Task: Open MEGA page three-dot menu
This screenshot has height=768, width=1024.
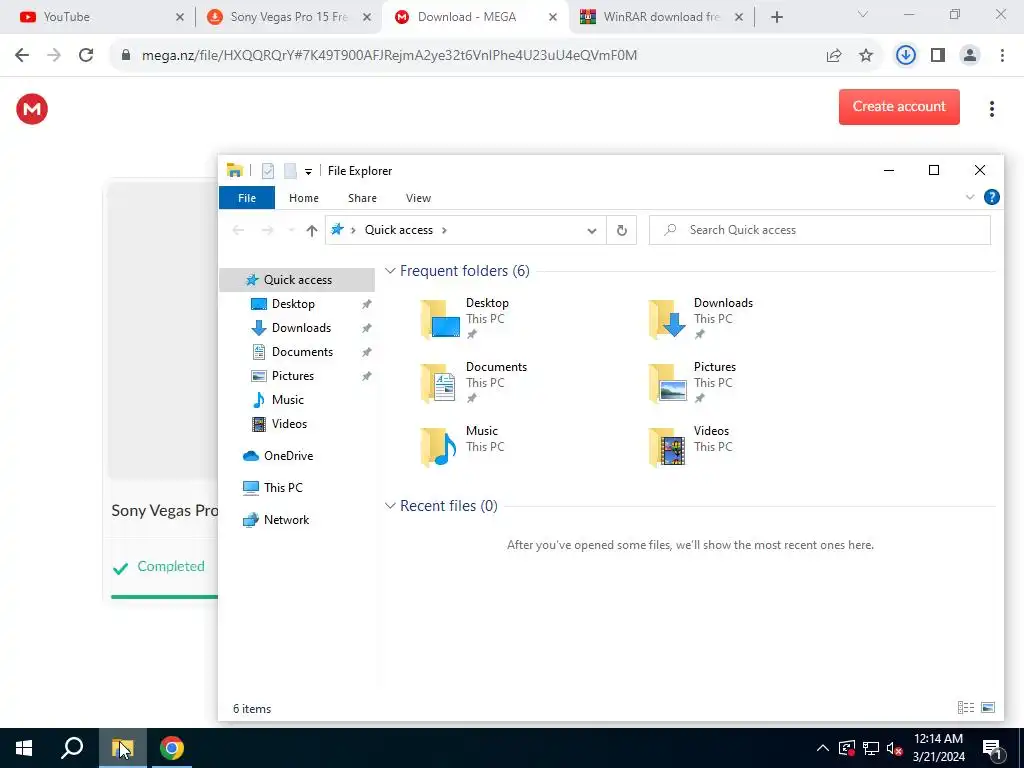Action: click(x=991, y=108)
